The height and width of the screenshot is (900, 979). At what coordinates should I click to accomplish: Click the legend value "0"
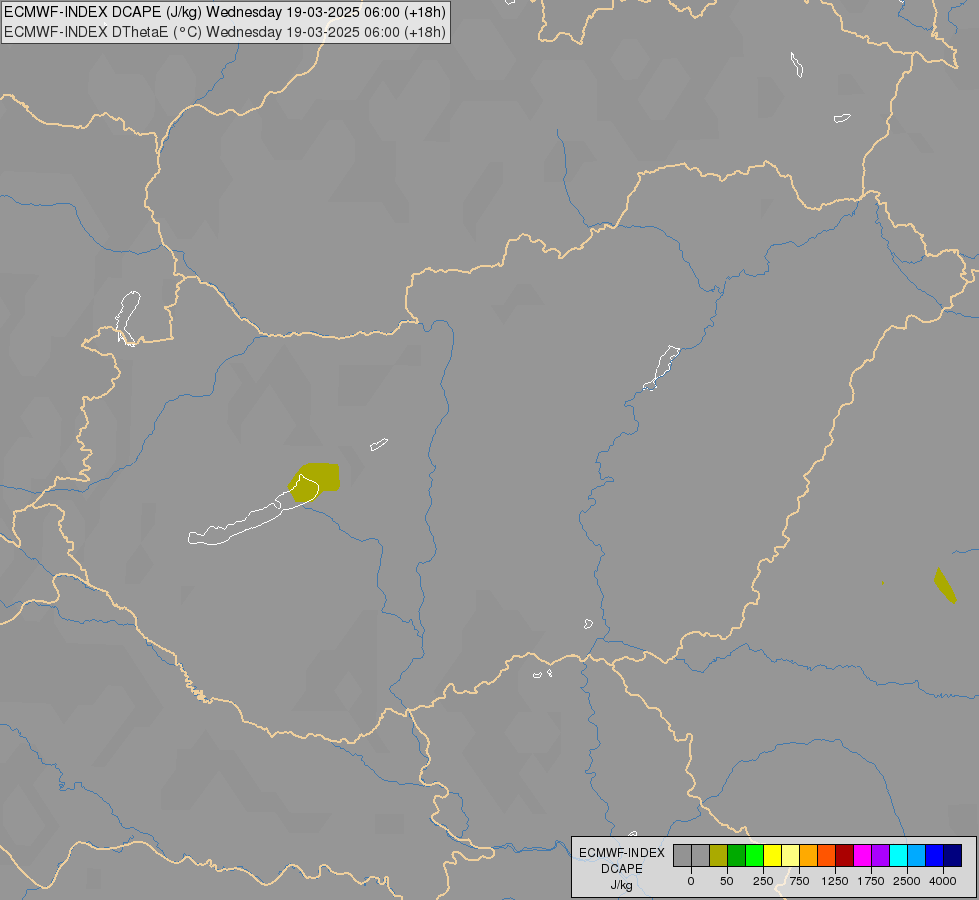[x=691, y=881]
